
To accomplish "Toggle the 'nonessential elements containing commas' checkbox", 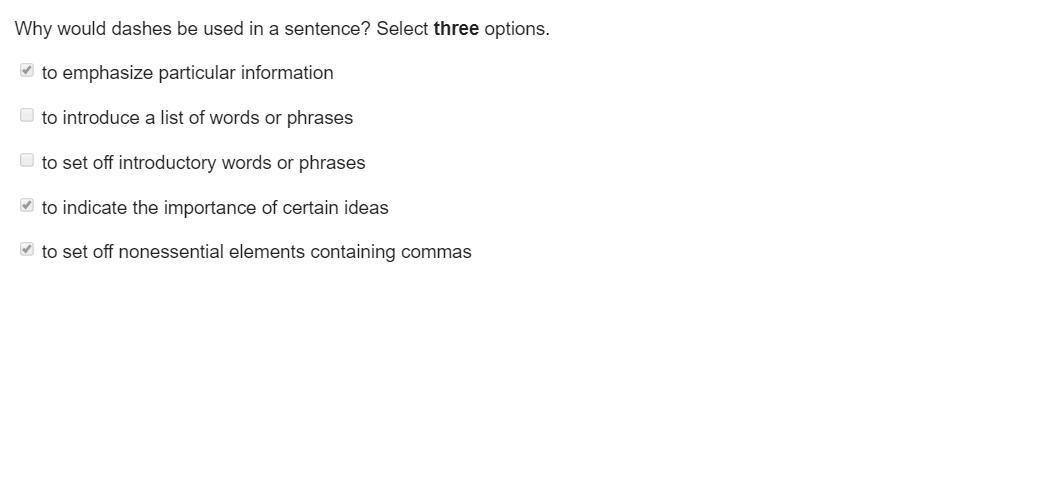I will [x=26, y=250].
